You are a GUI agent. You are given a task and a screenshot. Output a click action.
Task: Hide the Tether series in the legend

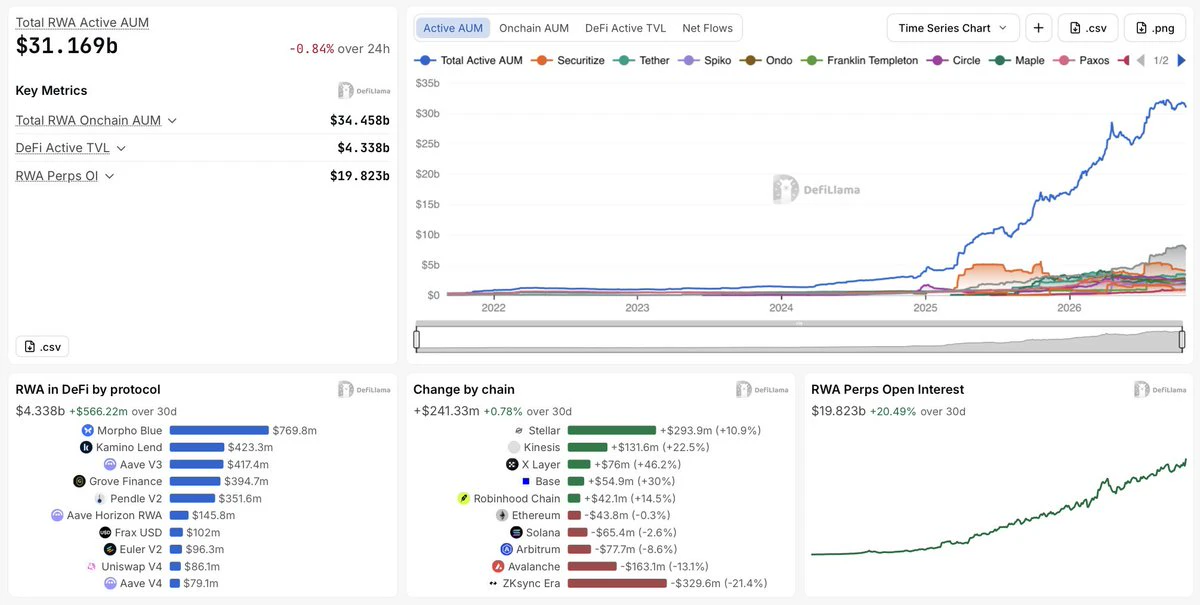tap(642, 61)
